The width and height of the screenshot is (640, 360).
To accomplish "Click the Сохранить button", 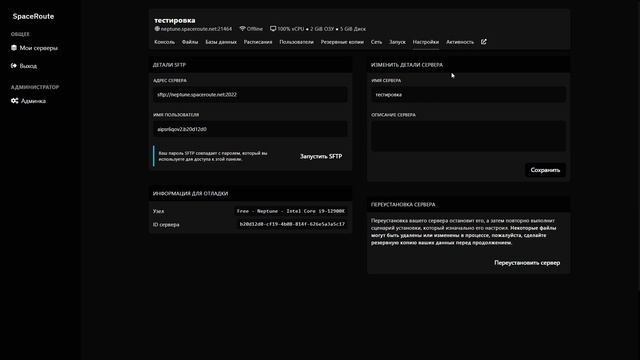I will [x=545, y=170].
